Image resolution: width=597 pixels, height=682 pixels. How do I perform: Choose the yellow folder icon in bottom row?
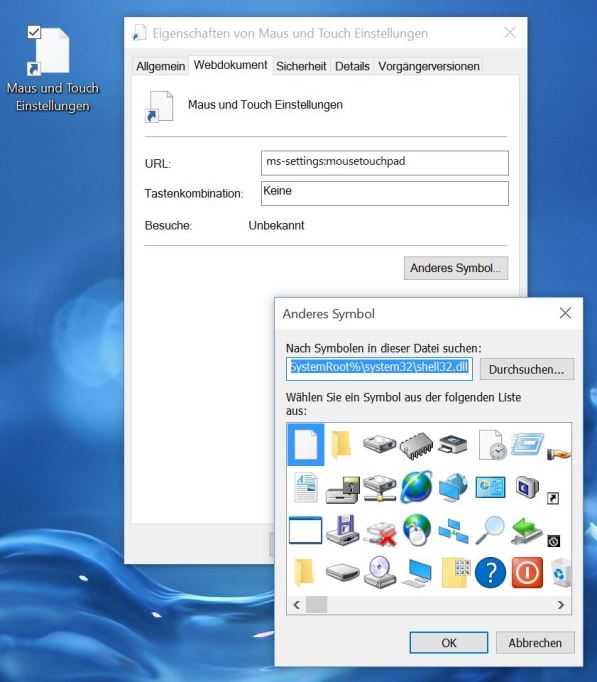(304, 572)
